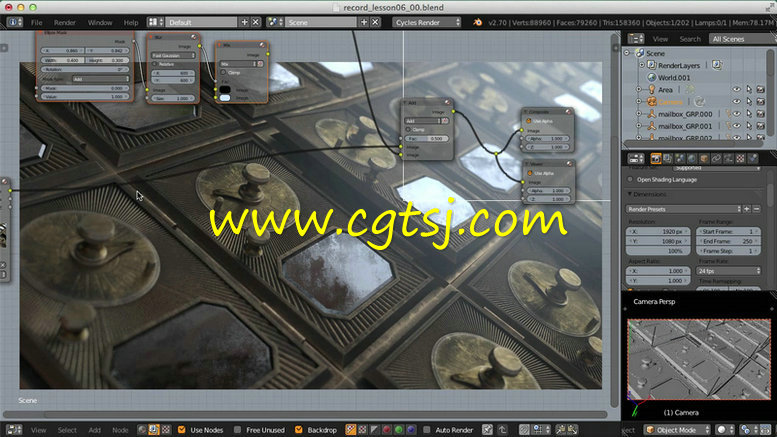Open the Render properties tab camera icon

pyautogui.click(x=656, y=159)
